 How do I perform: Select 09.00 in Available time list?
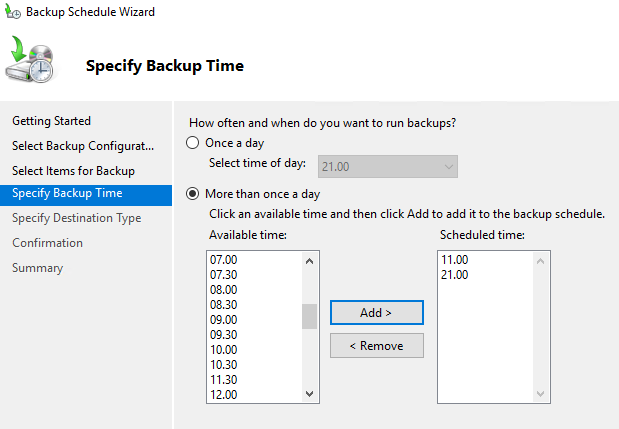(x=223, y=319)
